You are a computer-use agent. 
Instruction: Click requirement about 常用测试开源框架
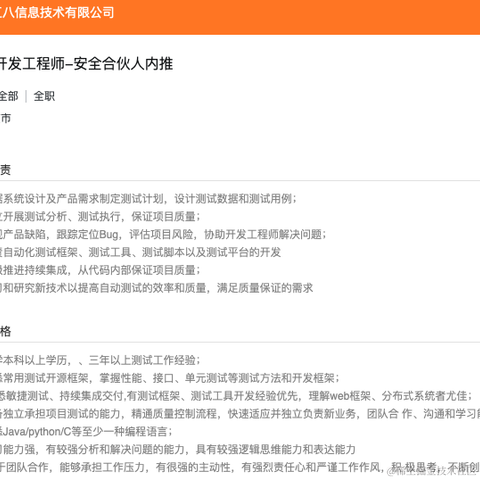tap(170, 378)
